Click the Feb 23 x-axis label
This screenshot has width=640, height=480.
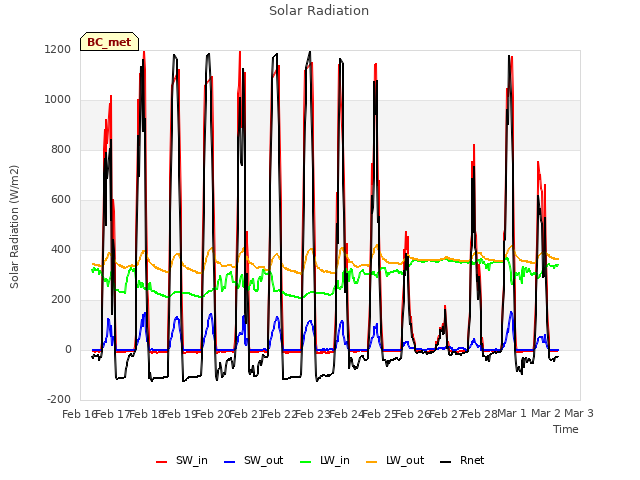pos(313,414)
